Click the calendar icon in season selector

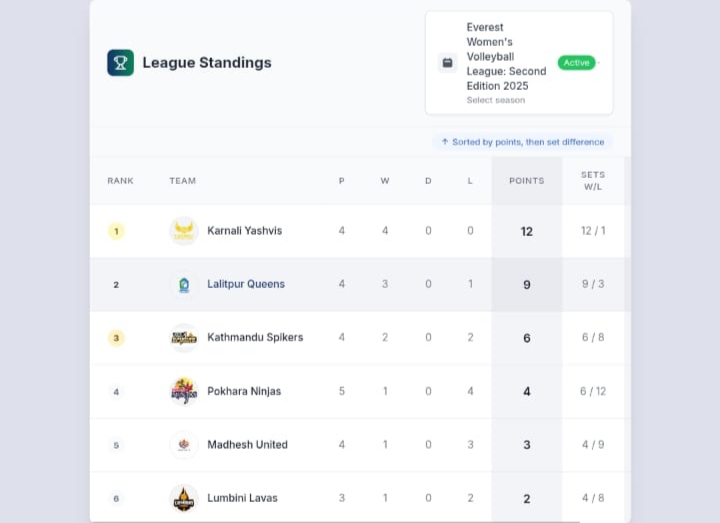click(447, 63)
